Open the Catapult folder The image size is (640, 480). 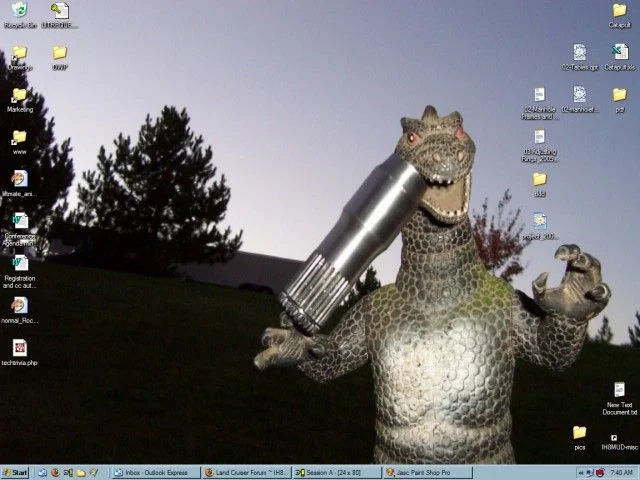(x=619, y=16)
